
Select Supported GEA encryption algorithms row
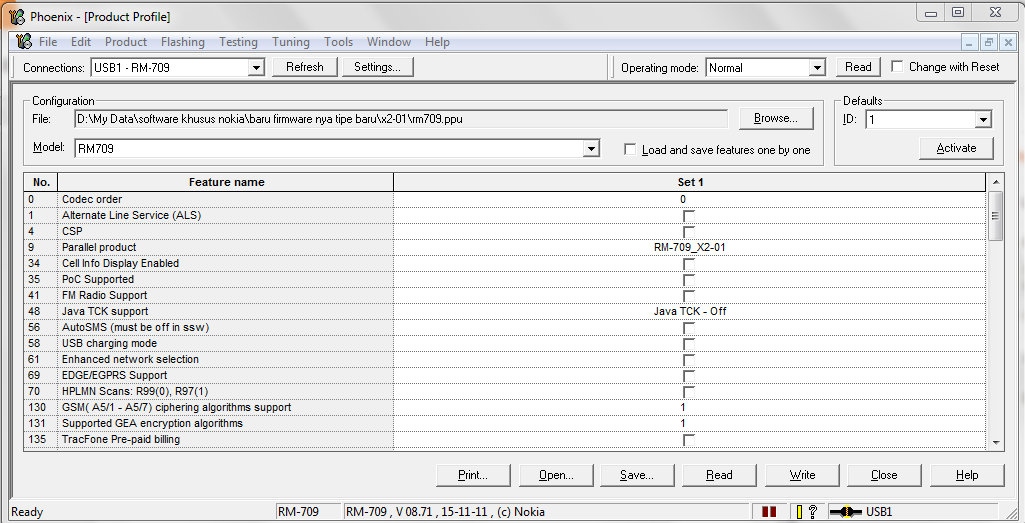[505, 424]
